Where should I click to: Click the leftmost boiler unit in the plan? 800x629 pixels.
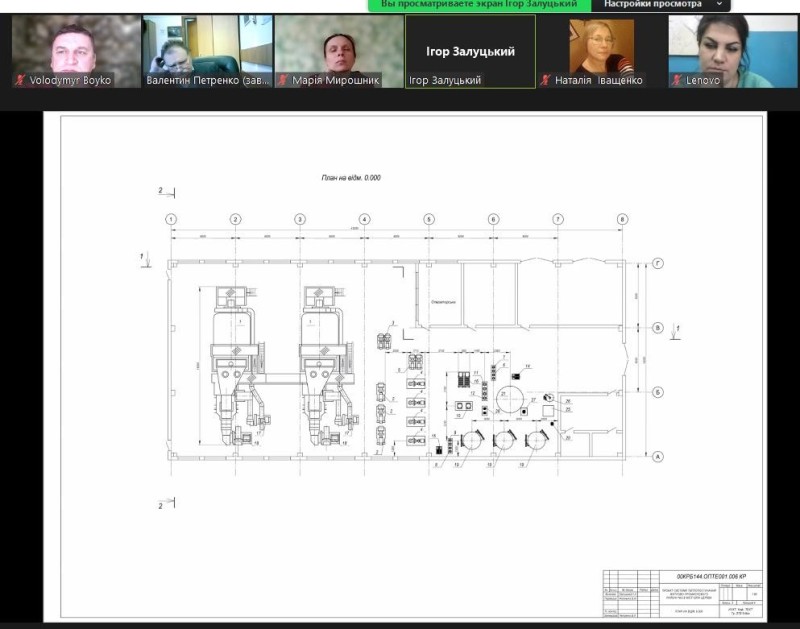[234, 365]
